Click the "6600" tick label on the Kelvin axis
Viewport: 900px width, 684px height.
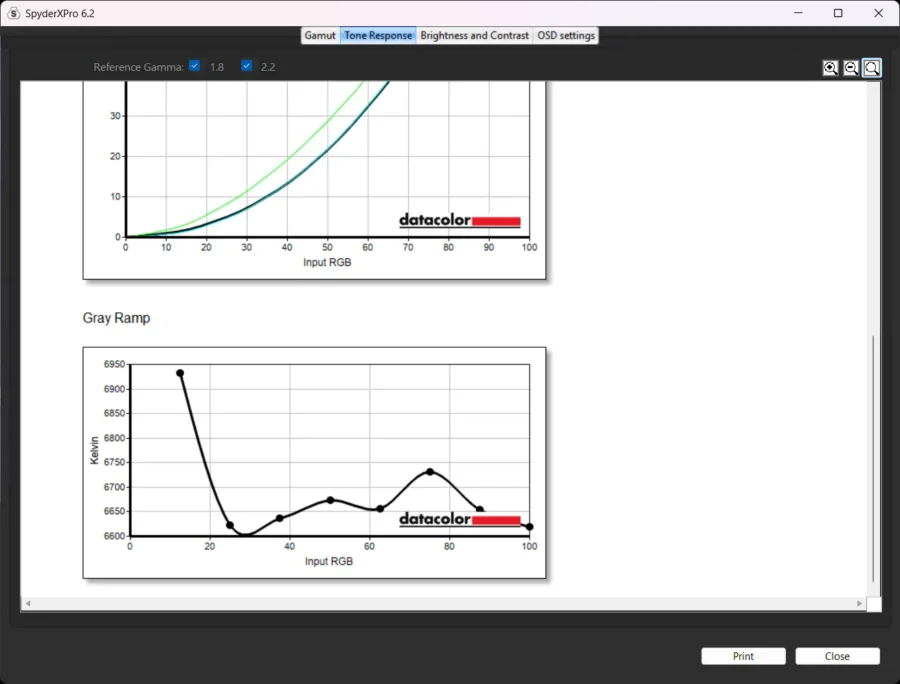114,536
